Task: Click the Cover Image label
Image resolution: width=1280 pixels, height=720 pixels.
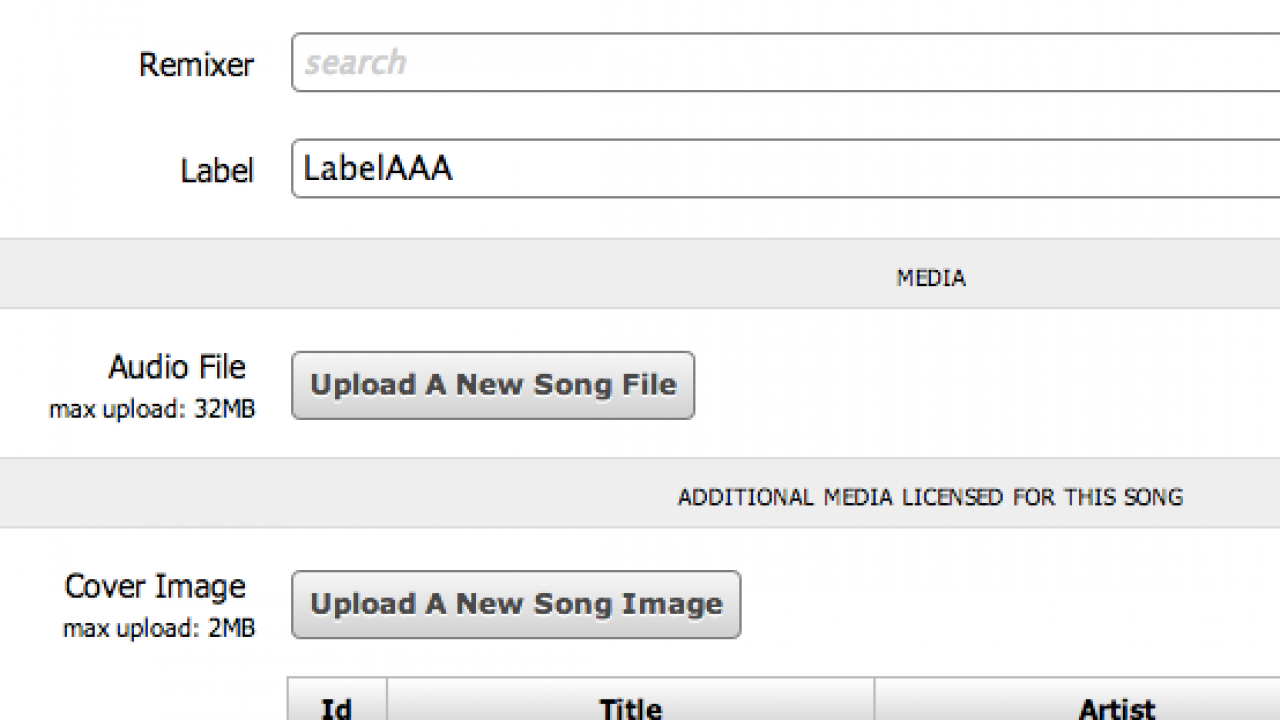Action: (155, 587)
